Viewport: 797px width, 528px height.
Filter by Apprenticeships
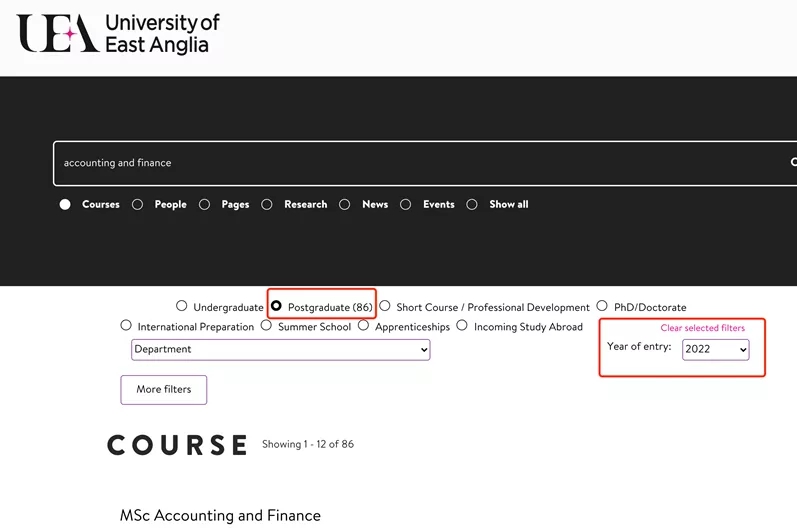pos(363,326)
